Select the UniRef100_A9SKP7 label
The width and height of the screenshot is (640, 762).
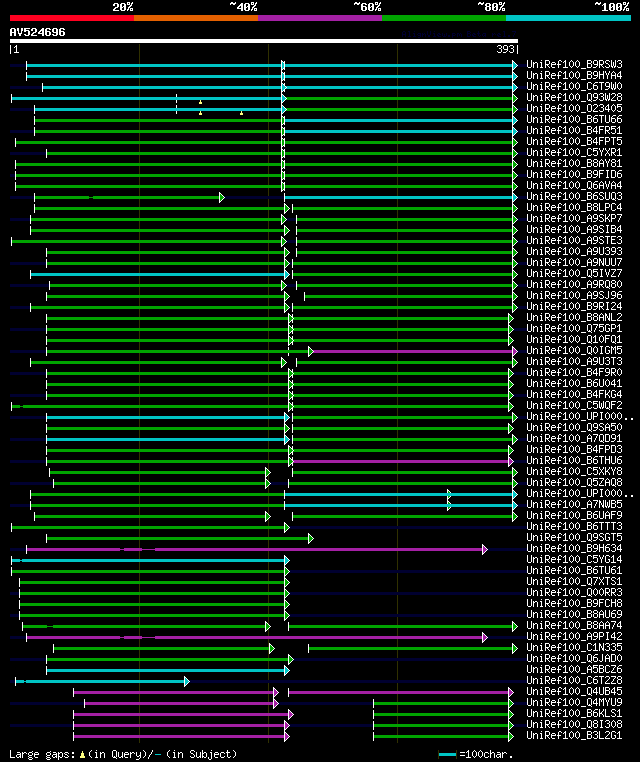(574, 218)
